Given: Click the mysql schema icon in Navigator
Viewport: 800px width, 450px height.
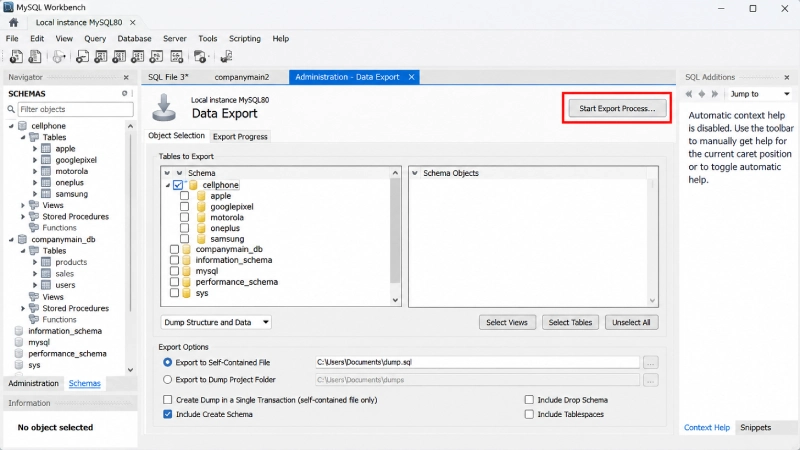Looking at the screenshot, I should pos(19,342).
